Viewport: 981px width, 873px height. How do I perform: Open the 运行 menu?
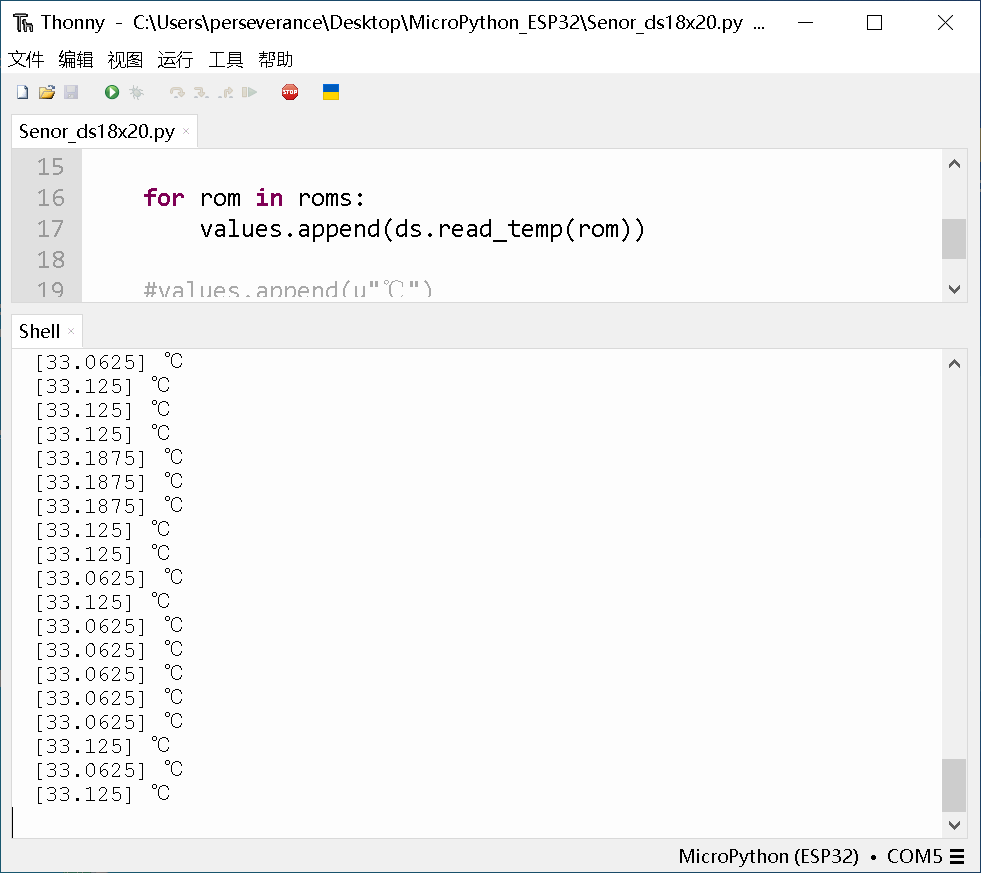point(175,59)
